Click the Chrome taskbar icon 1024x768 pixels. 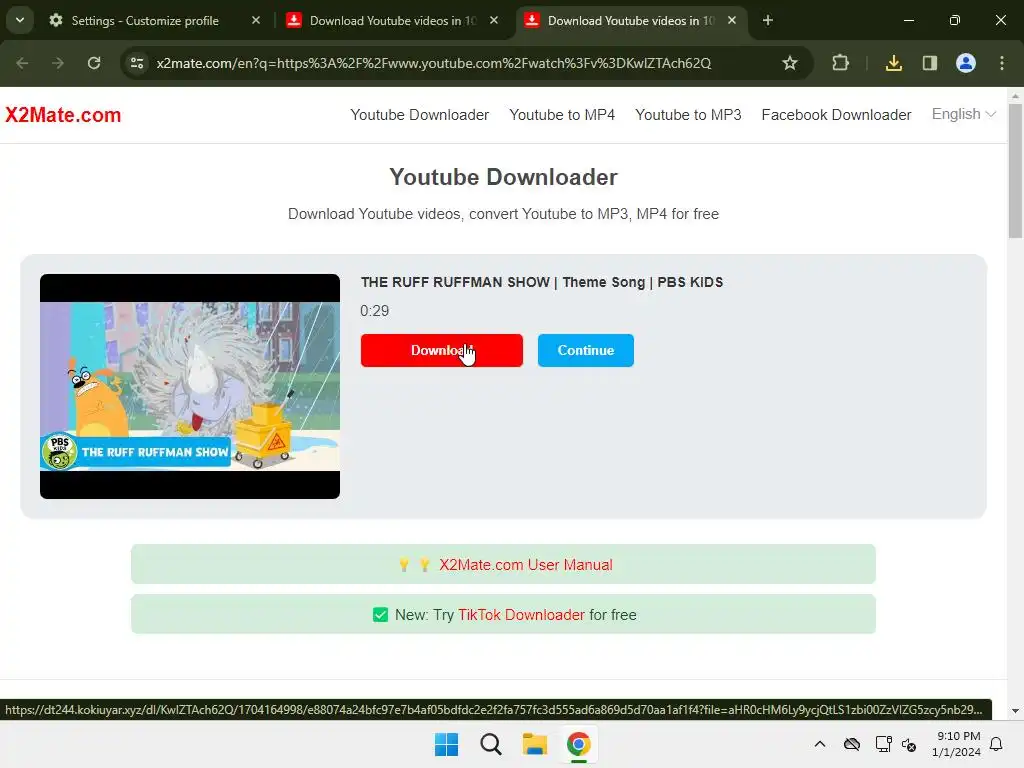579,744
